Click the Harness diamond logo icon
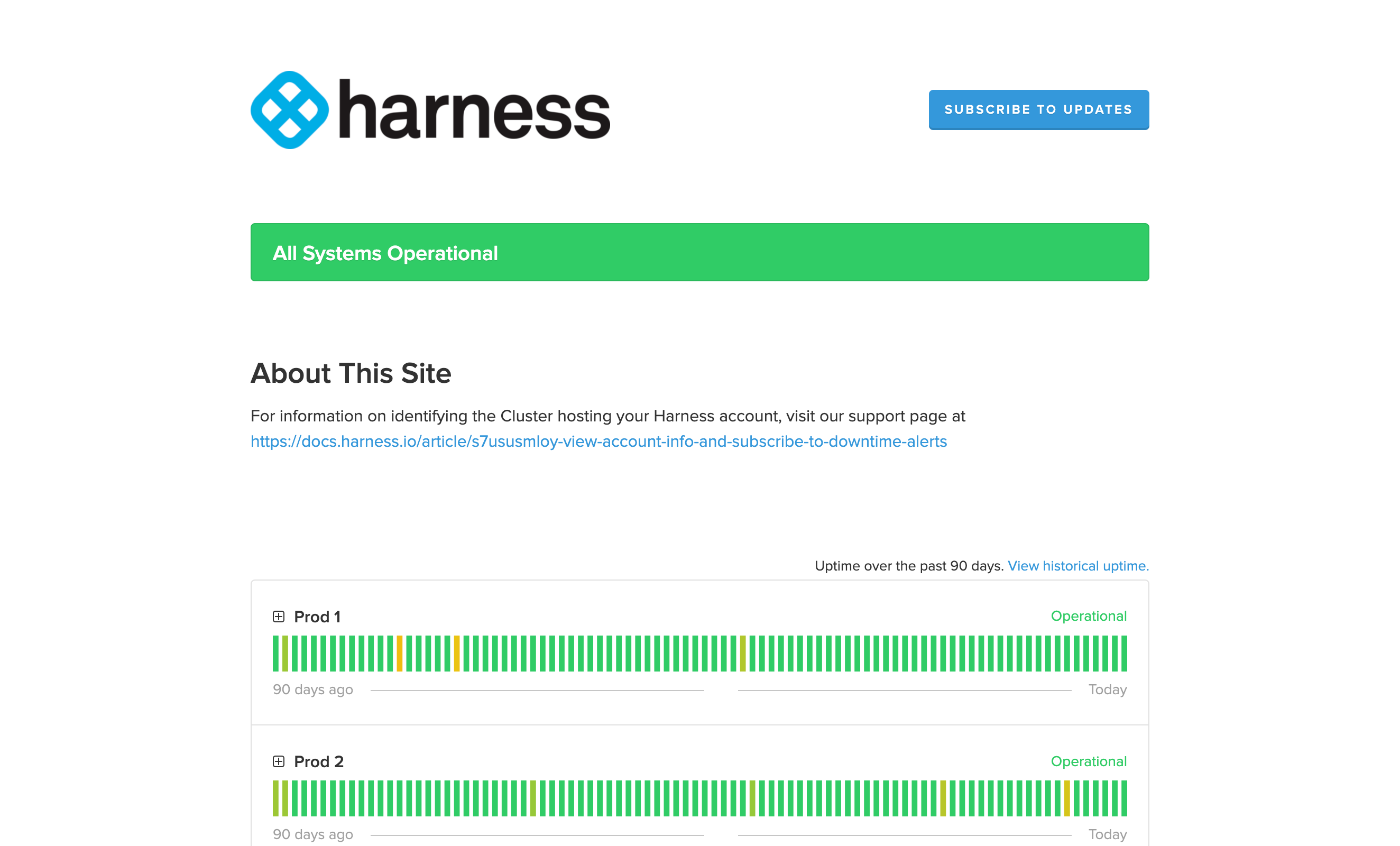The image size is (1400, 846). tap(289, 110)
